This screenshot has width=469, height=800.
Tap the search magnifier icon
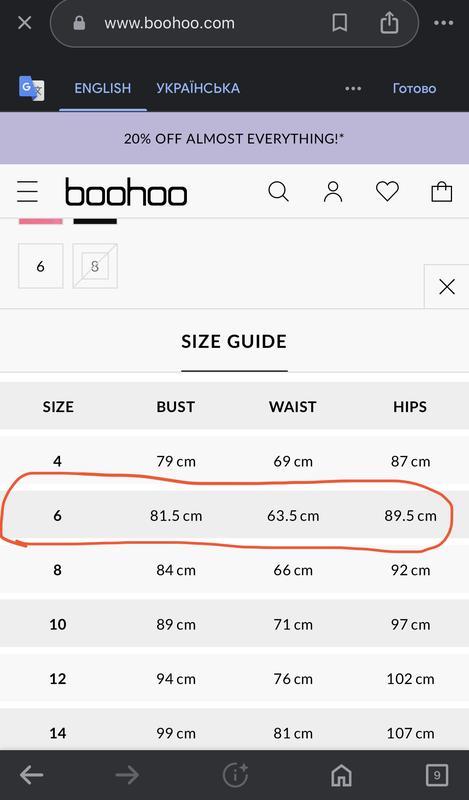(x=278, y=192)
